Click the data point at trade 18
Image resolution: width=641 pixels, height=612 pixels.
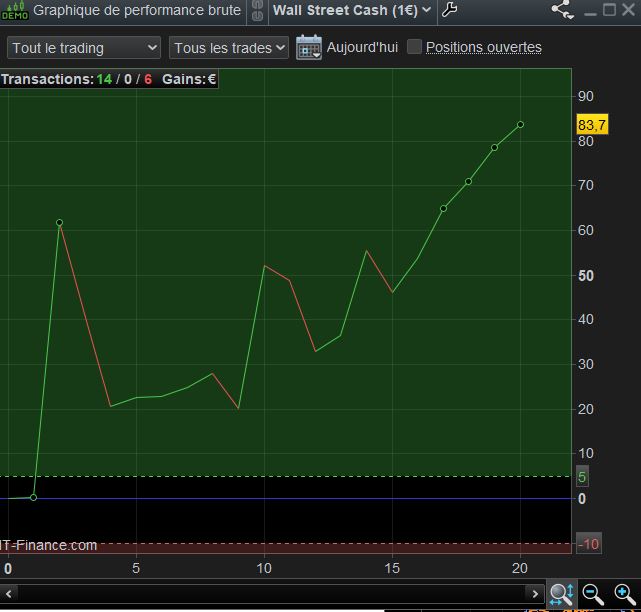pyautogui.click(x=468, y=182)
